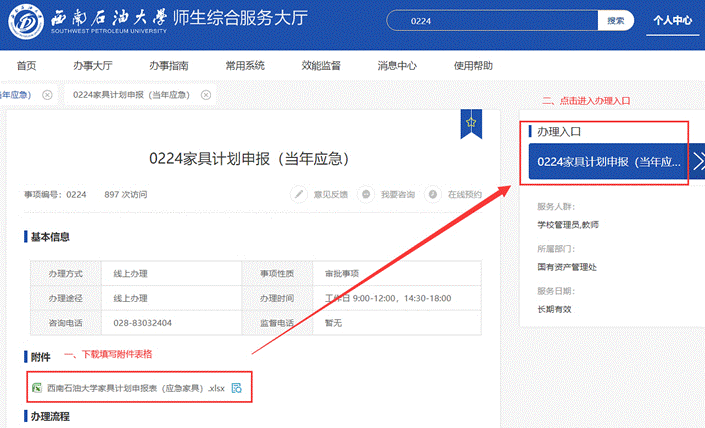
Task: Click the Excel file icon of the attachment
Action: [x=36, y=387]
